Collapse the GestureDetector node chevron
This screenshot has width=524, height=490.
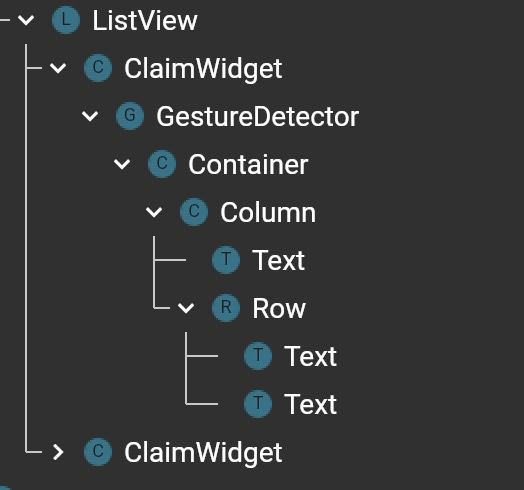90,116
